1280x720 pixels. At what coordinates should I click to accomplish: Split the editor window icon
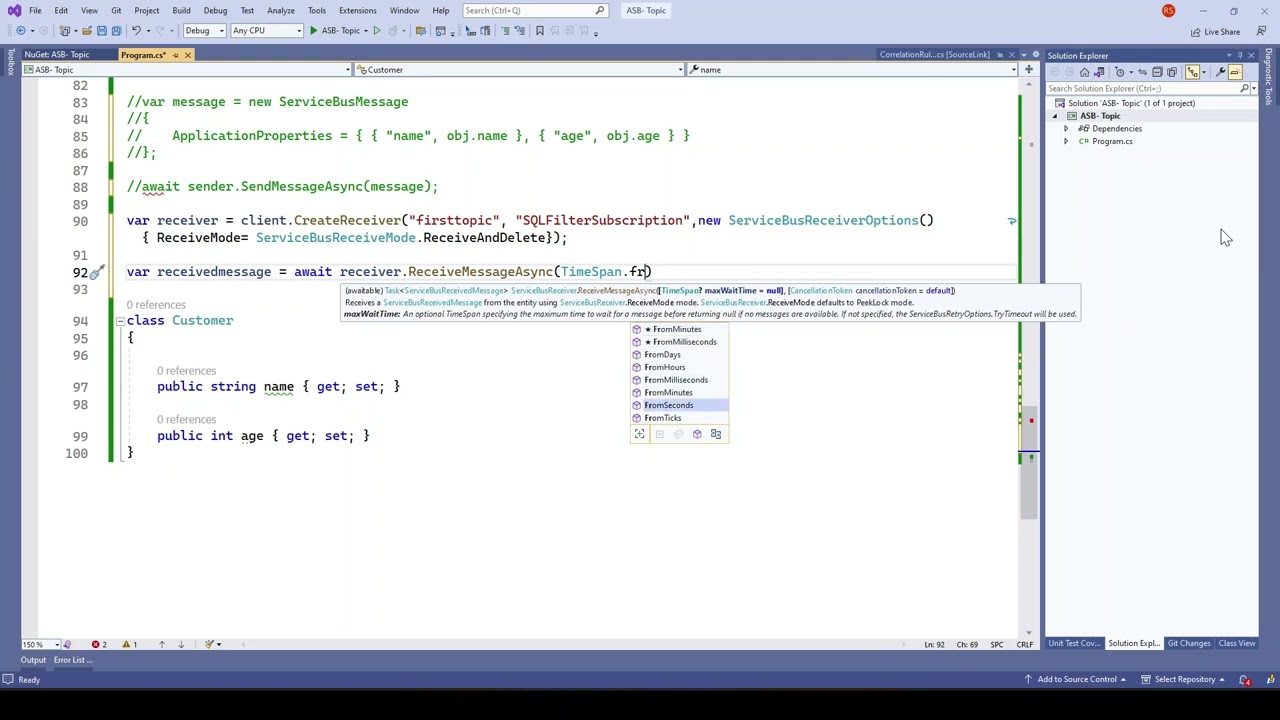point(1028,70)
